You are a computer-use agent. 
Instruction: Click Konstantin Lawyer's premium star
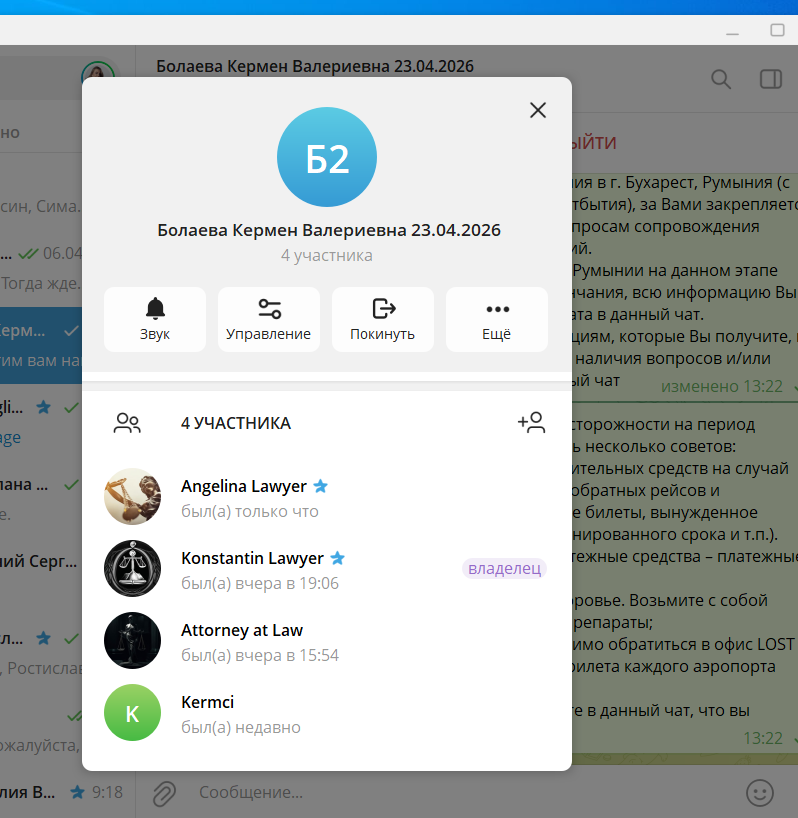pyautogui.click(x=337, y=558)
